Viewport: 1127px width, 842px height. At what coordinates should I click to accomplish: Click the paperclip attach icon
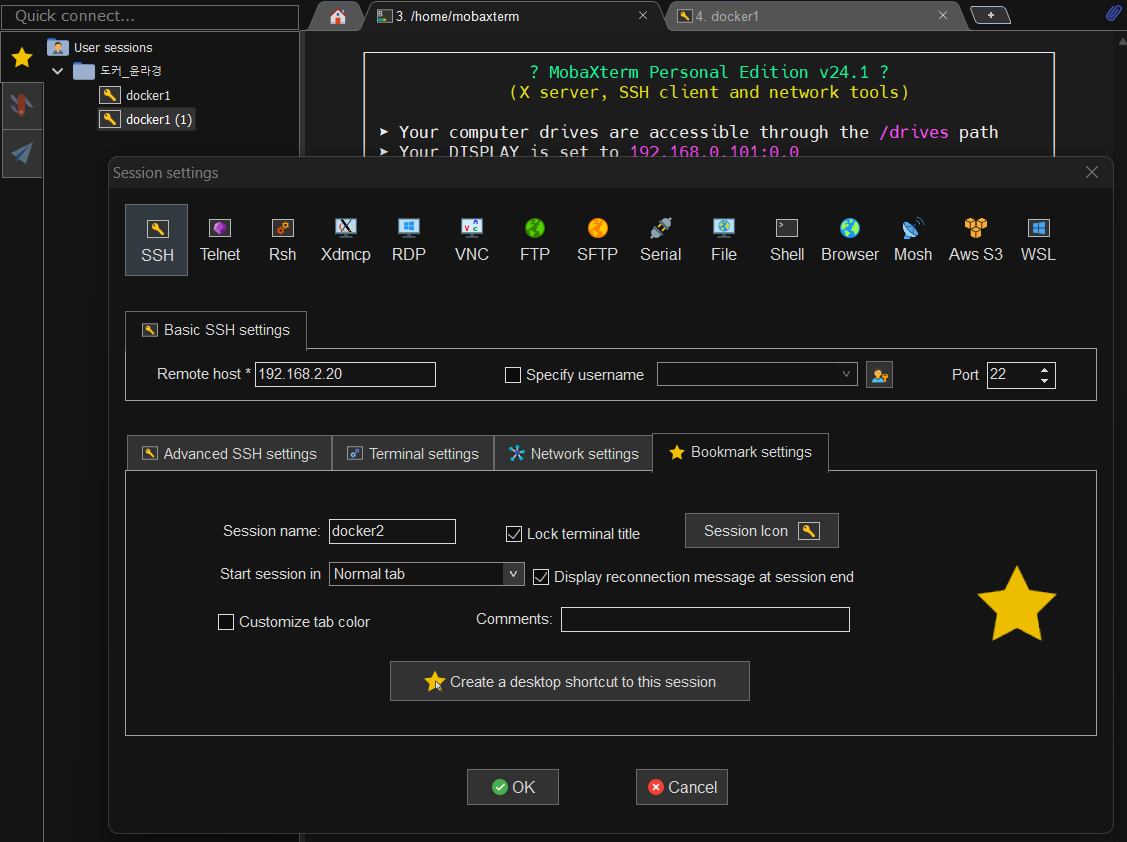(x=1113, y=14)
